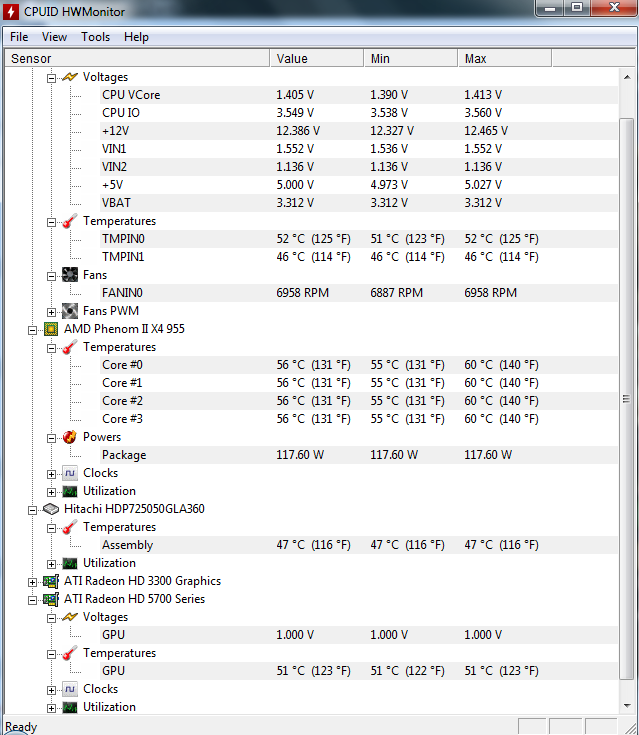Click the CPU Clocks waveform icon

click(x=70, y=473)
